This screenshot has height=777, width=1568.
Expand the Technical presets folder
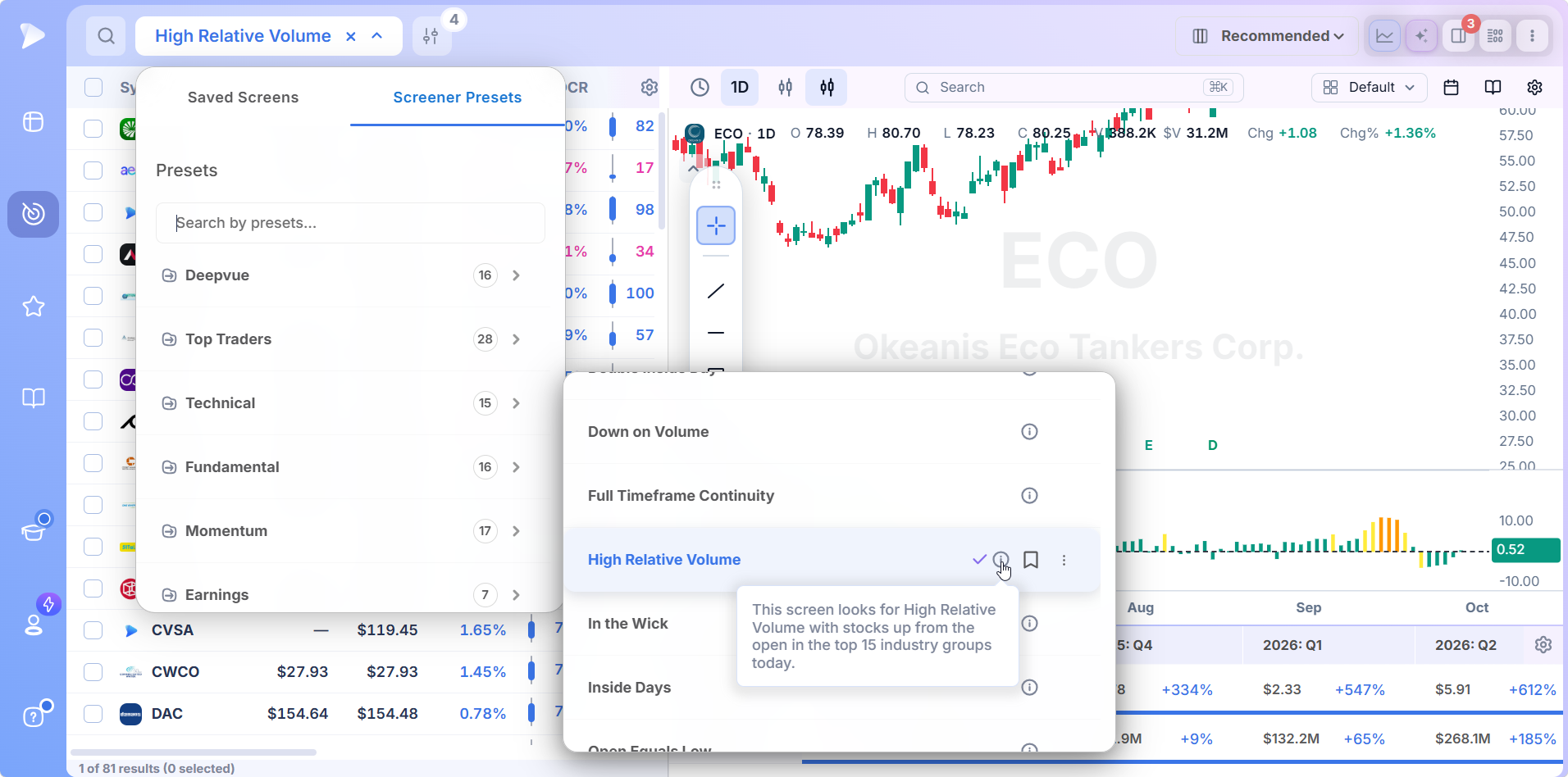tap(343, 403)
